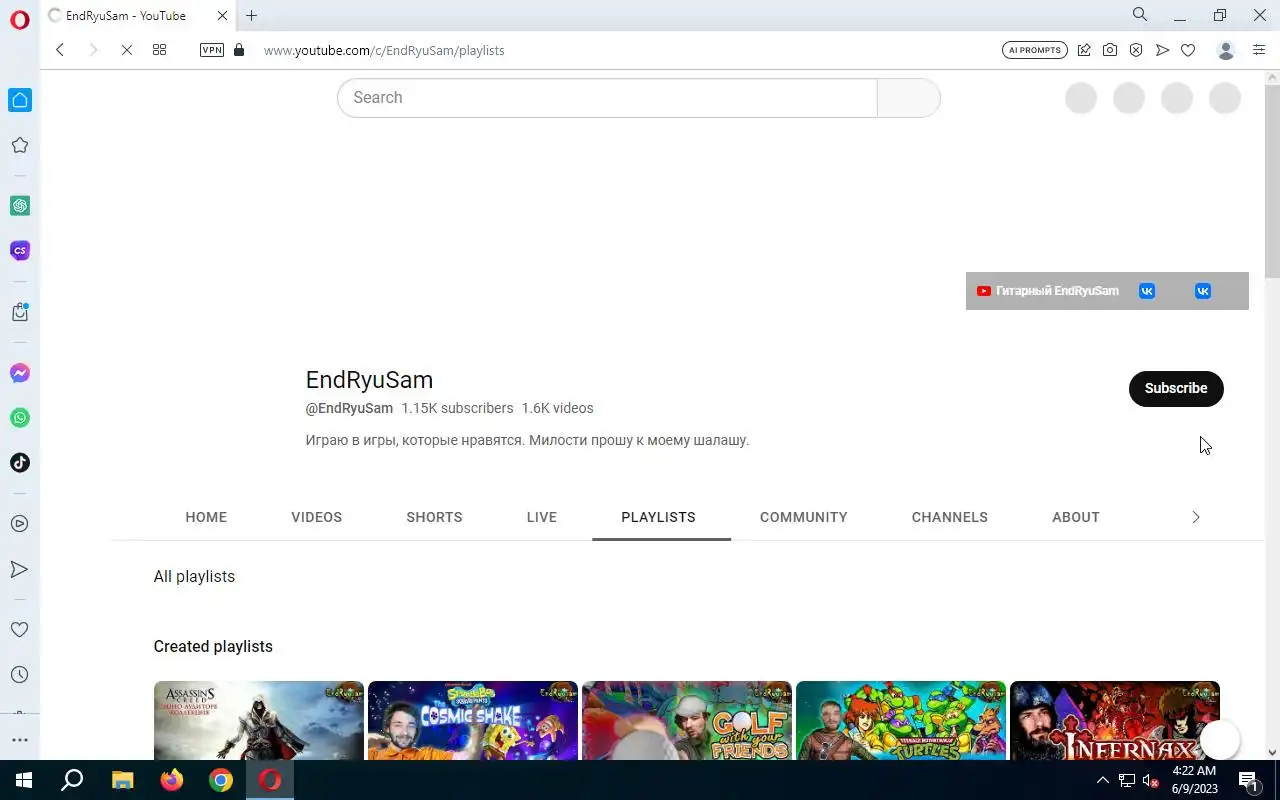Open the second VK banner link
The height and width of the screenshot is (800, 1280).
[1203, 291]
